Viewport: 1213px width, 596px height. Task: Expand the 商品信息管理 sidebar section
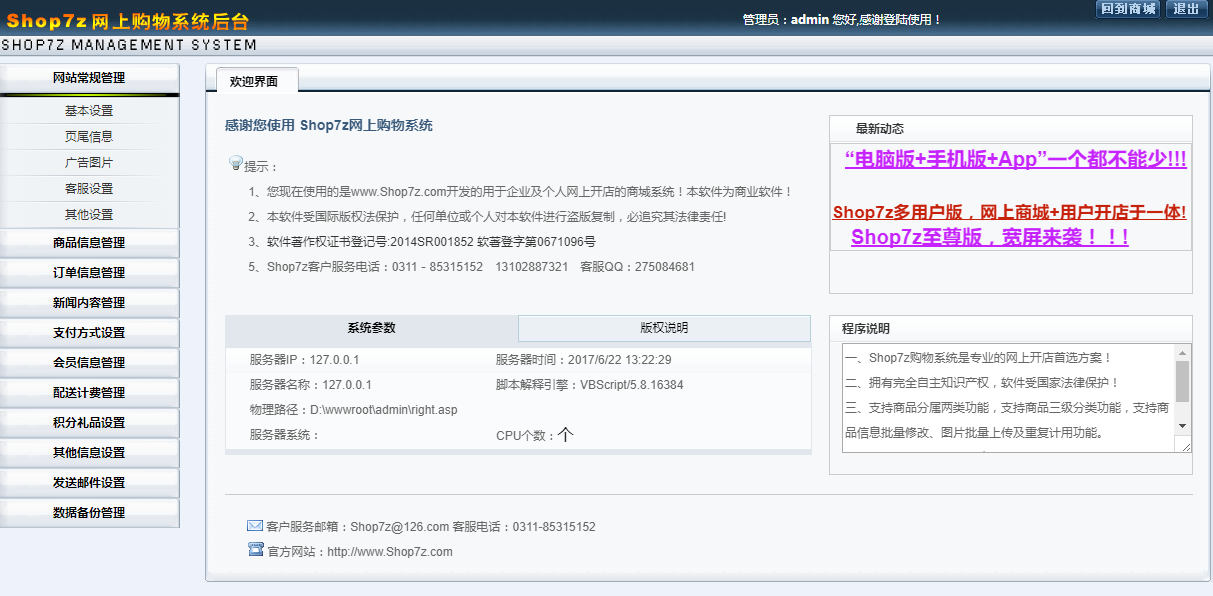point(89,242)
